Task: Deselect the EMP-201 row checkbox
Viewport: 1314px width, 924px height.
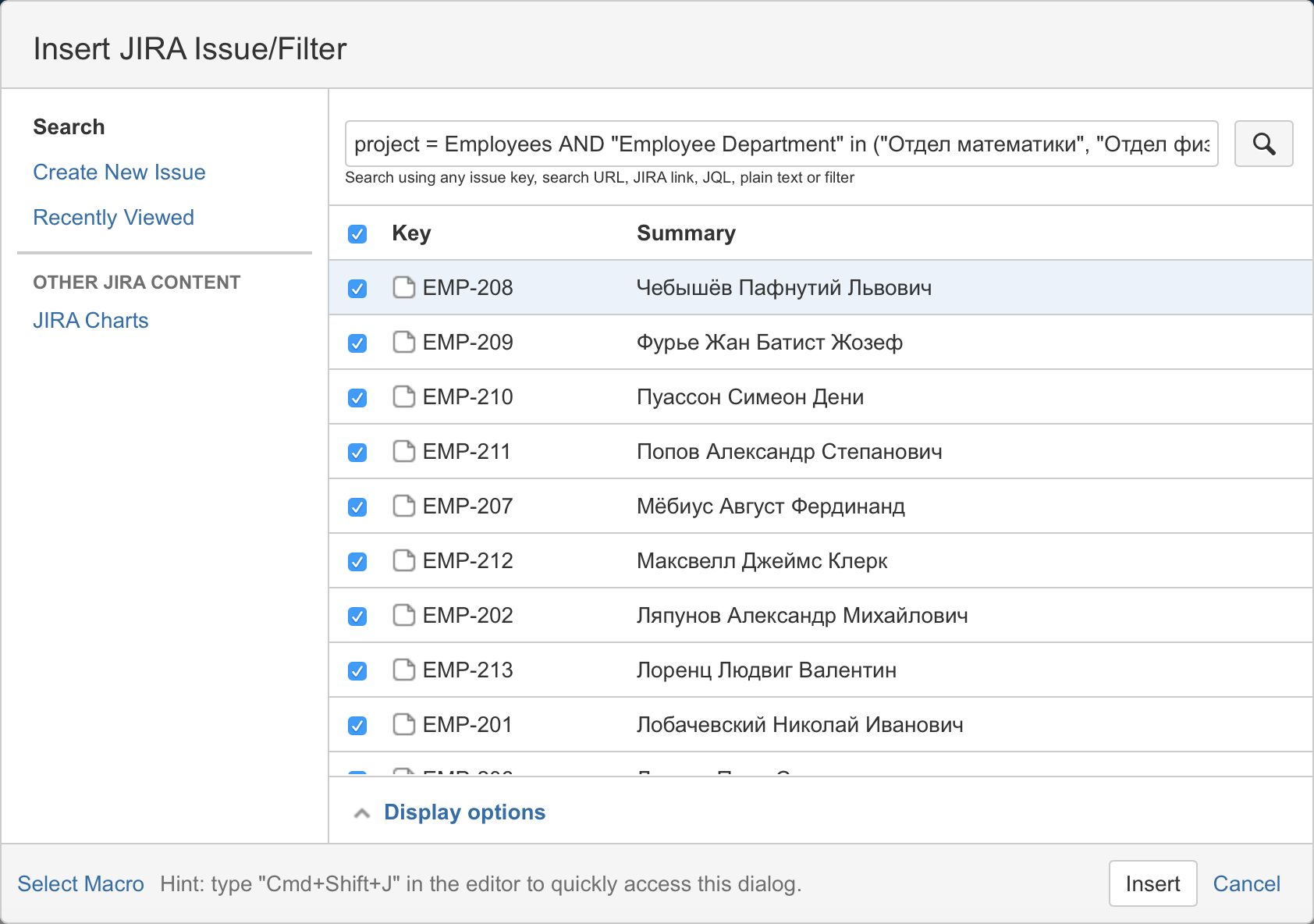Action: point(357,726)
